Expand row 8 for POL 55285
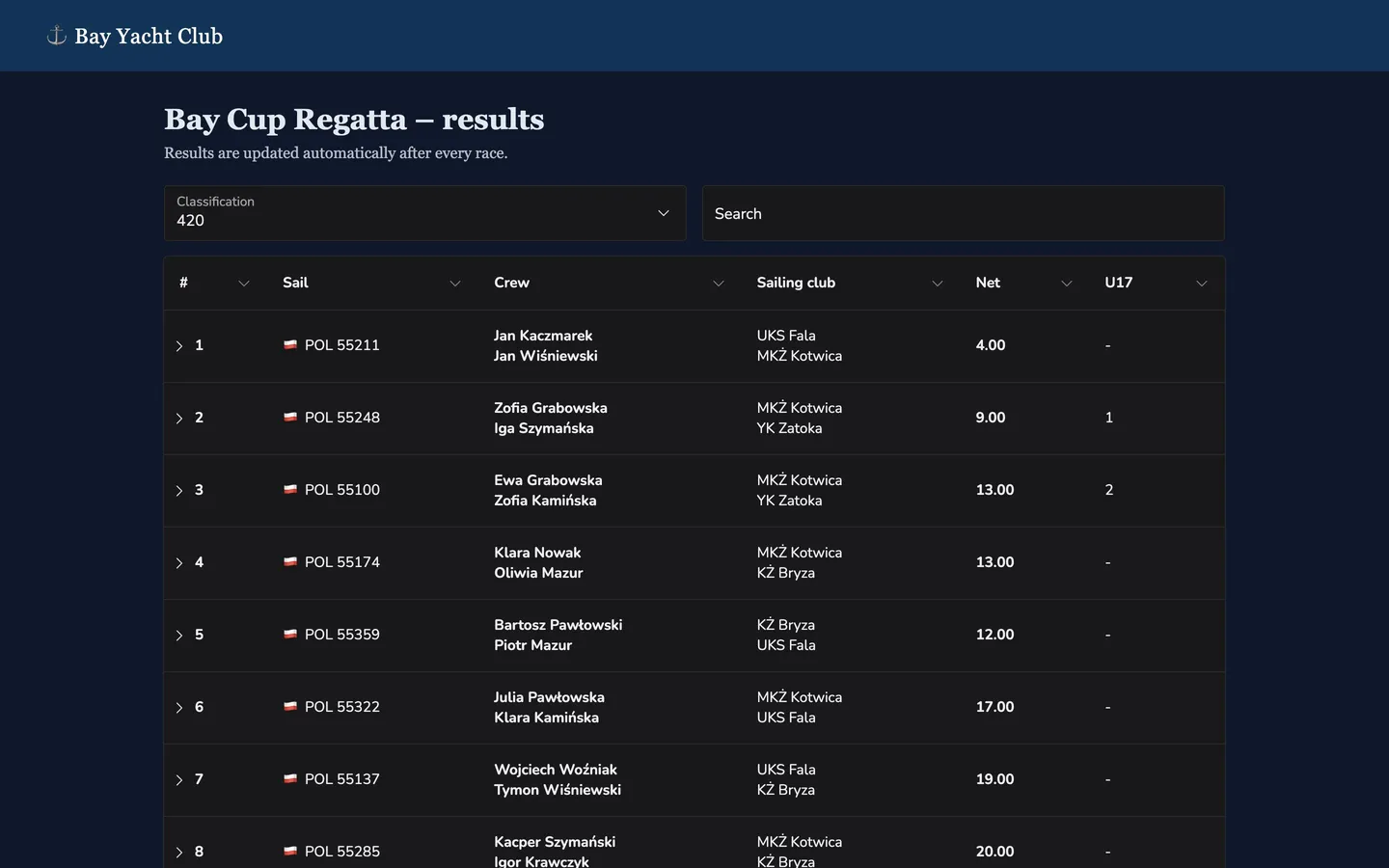This screenshot has width=1389, height=868. coord(179,852)
